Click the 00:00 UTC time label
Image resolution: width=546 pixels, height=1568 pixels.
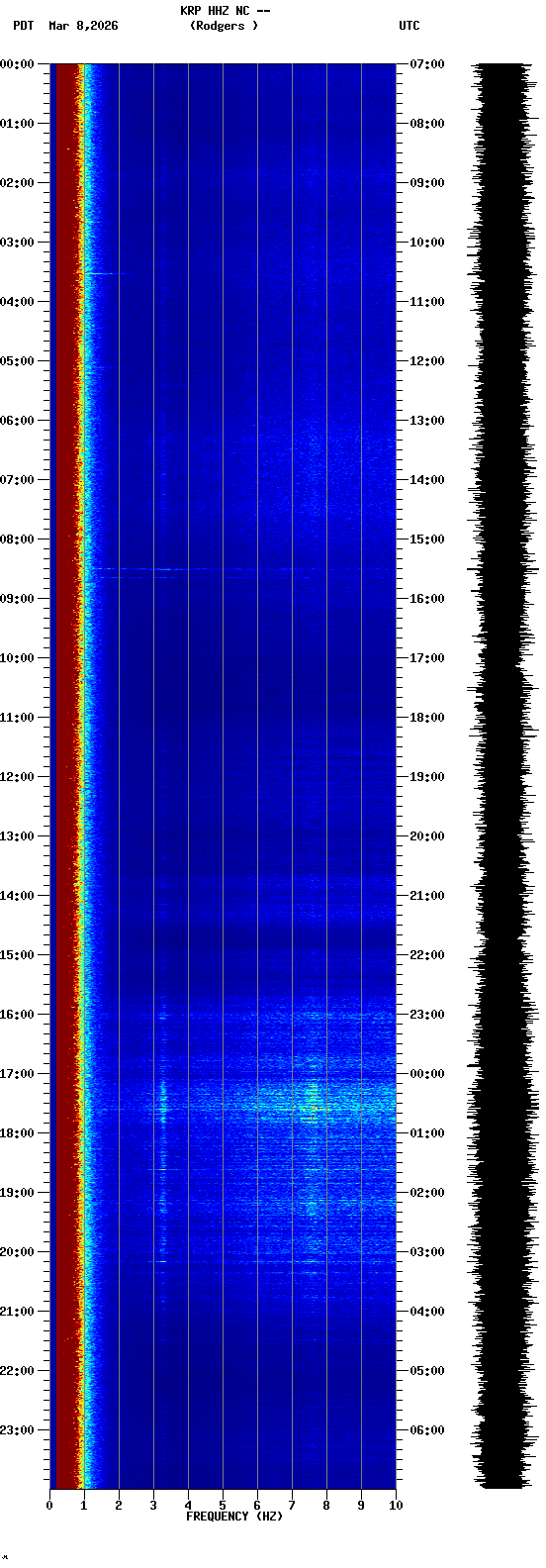pyautogui.click(x=427, y=1074)
